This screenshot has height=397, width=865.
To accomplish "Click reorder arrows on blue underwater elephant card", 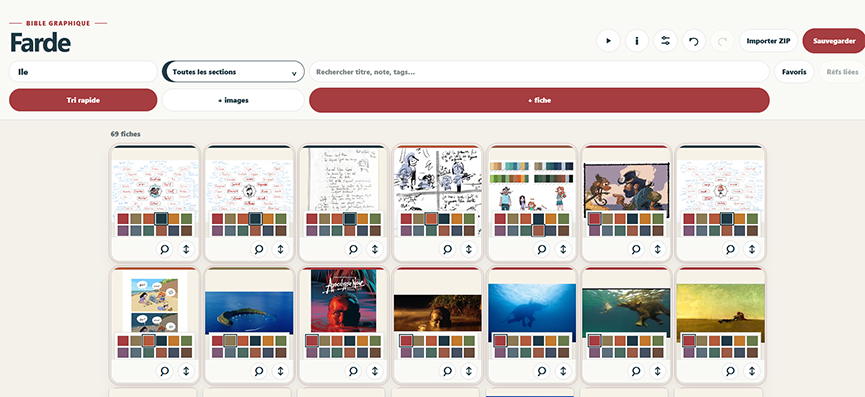I will pyautogui.click(x=563, y=371).
